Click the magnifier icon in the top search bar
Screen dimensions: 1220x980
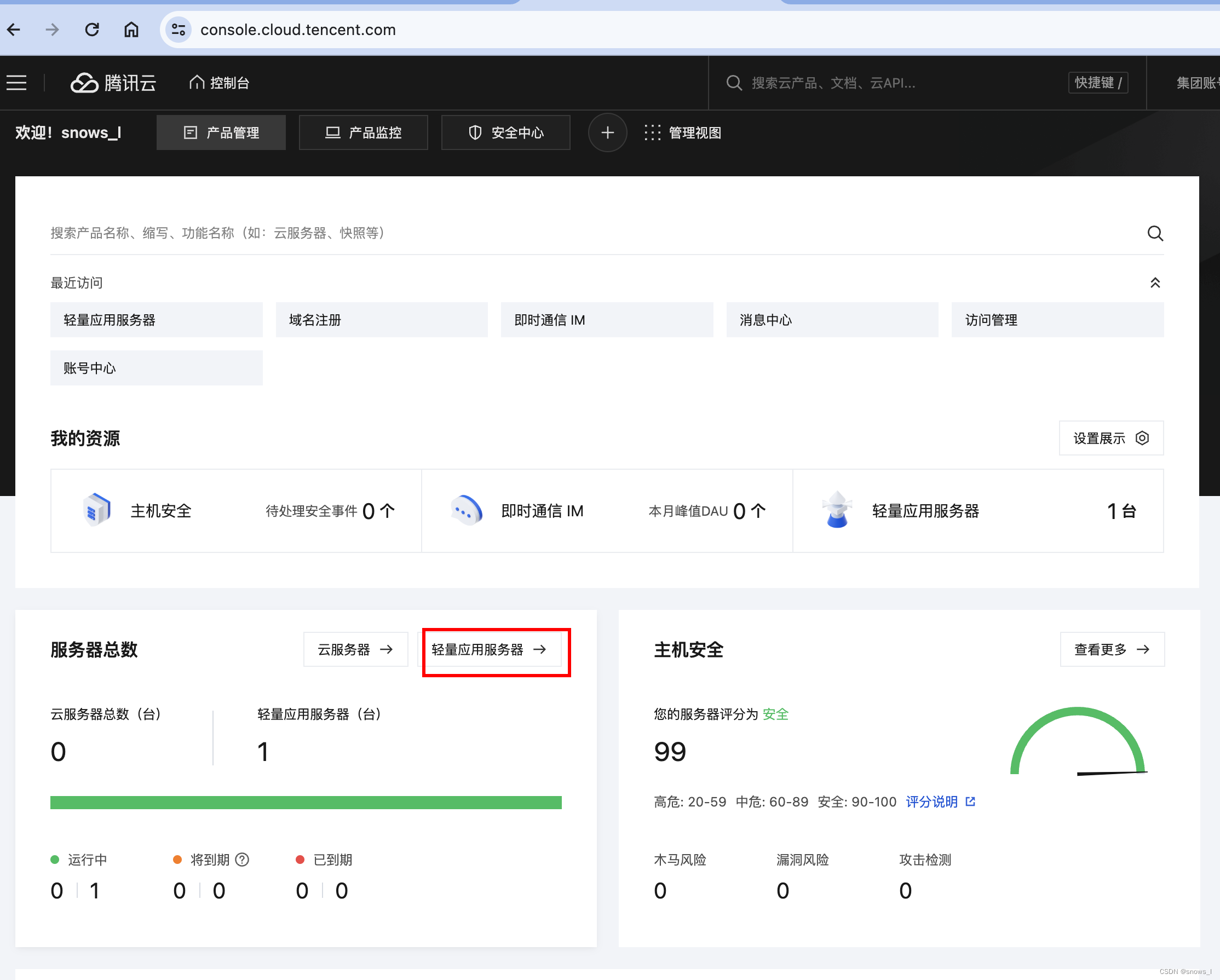pos(734,83)
